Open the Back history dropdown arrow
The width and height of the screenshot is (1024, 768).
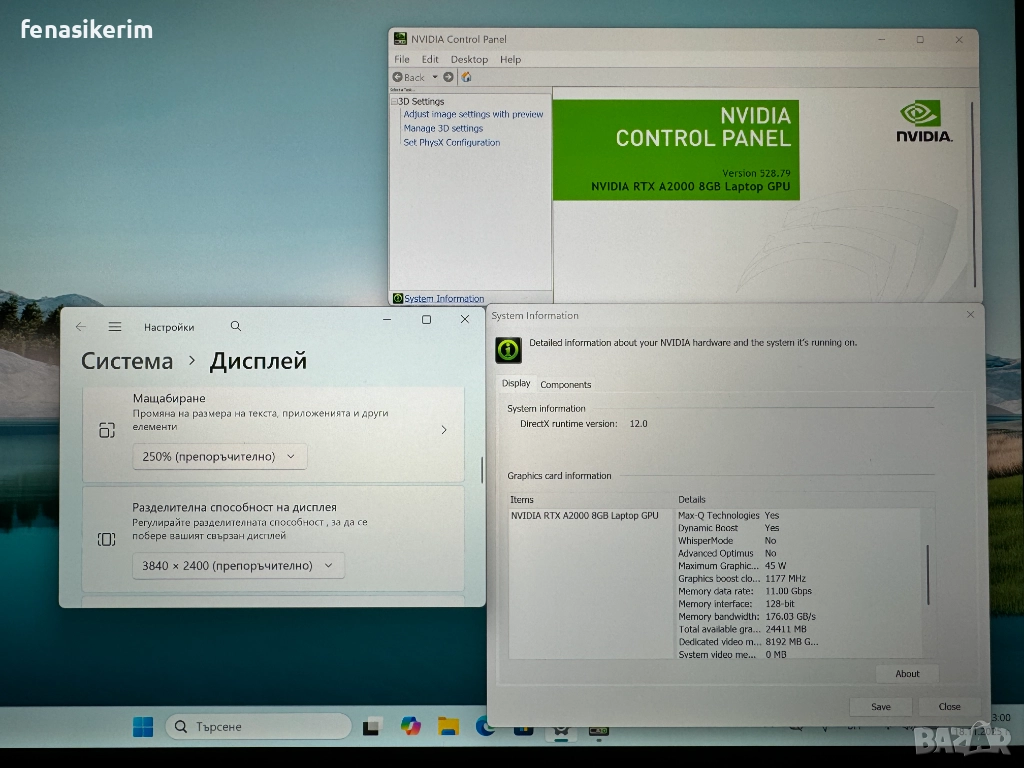435,77
